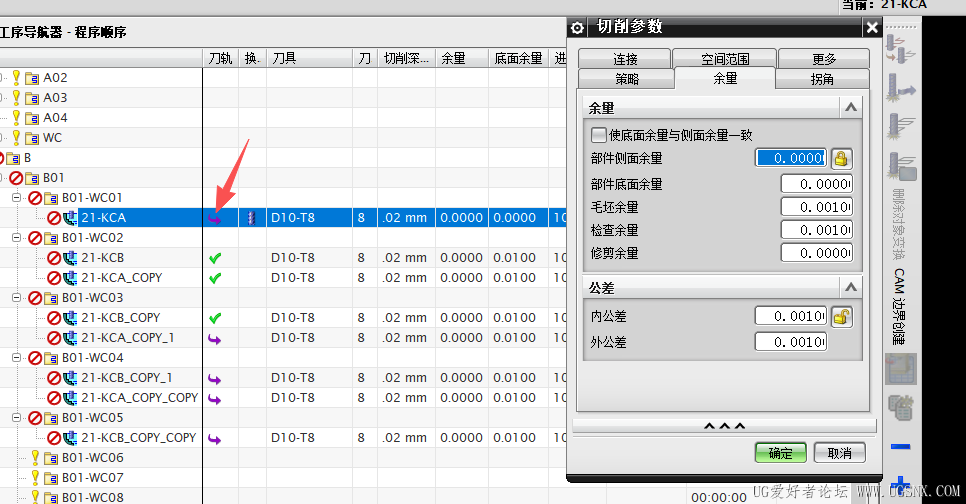The width and height of the screenshot is (966, 504).
Task: Click the 刀具 column header
Action: point(309,58)
